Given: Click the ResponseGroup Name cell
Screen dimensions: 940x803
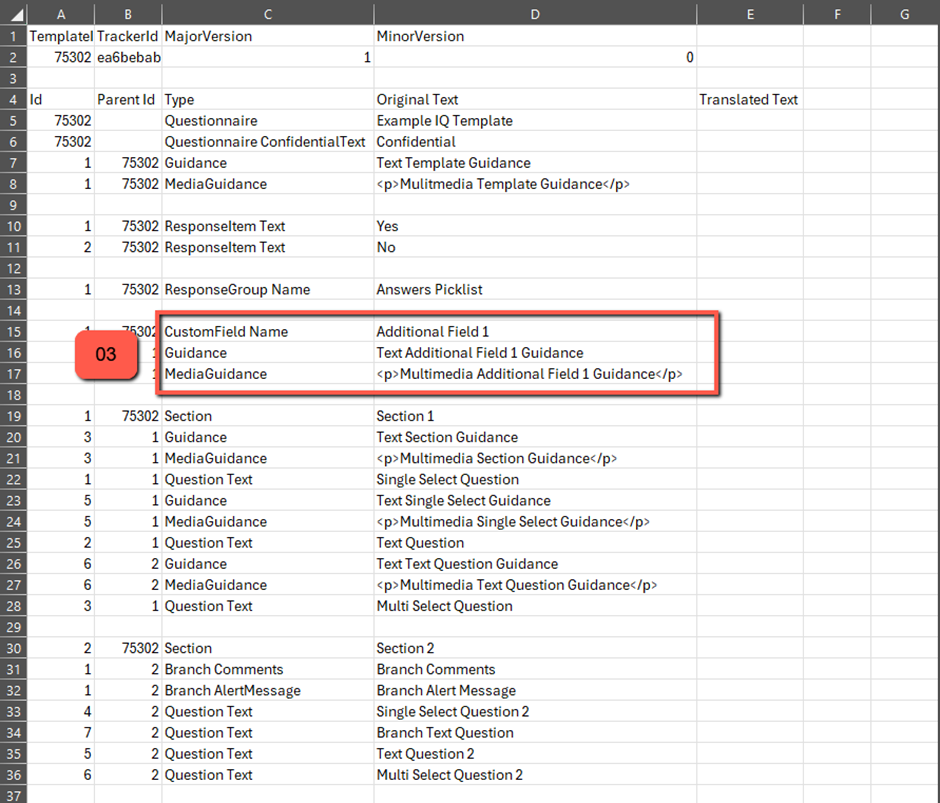Looking at the screenshot, I should [267, 290].
